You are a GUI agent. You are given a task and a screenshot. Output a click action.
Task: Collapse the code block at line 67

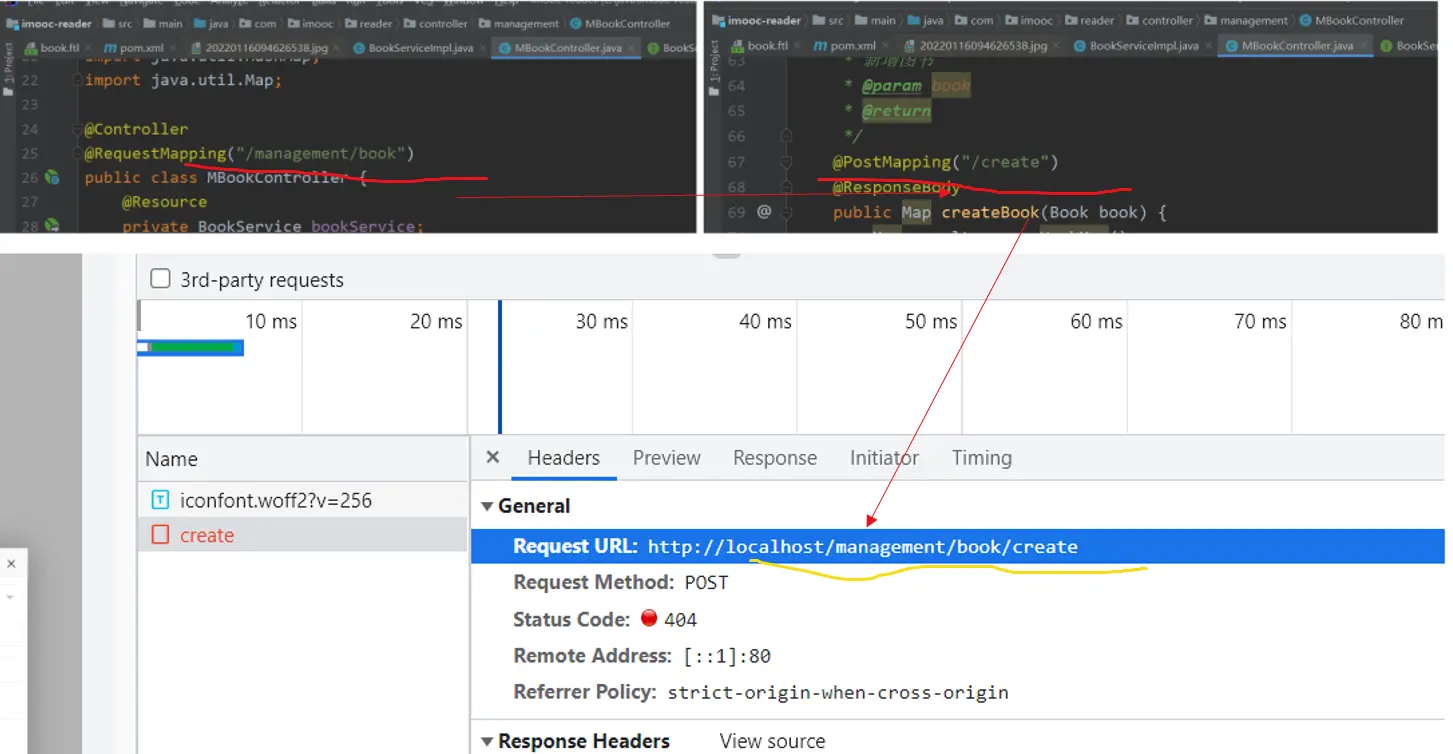point(787,162)
